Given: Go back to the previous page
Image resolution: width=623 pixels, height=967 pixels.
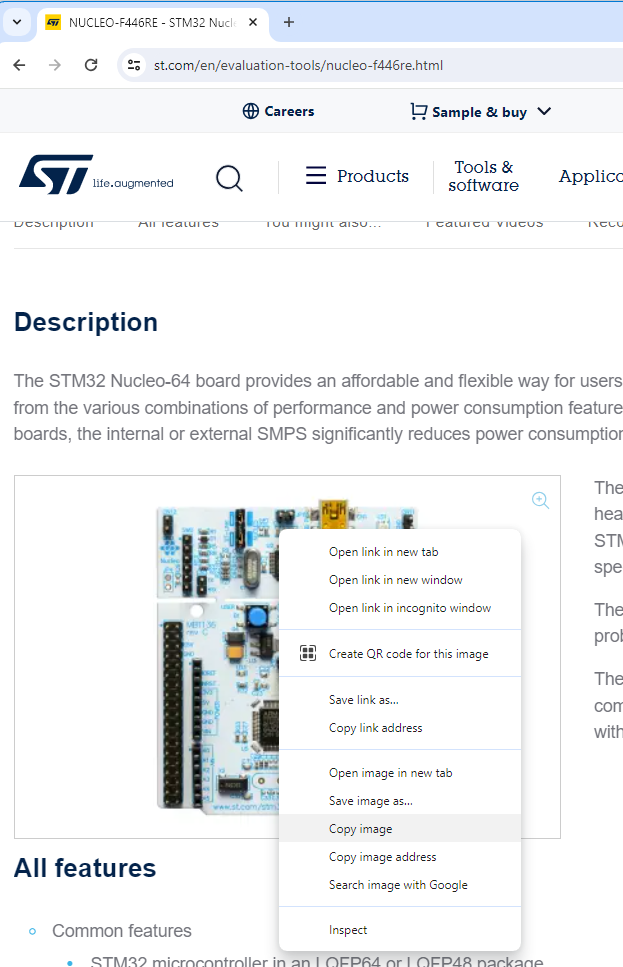Looking at the screenshot, I should coord(20,65).
